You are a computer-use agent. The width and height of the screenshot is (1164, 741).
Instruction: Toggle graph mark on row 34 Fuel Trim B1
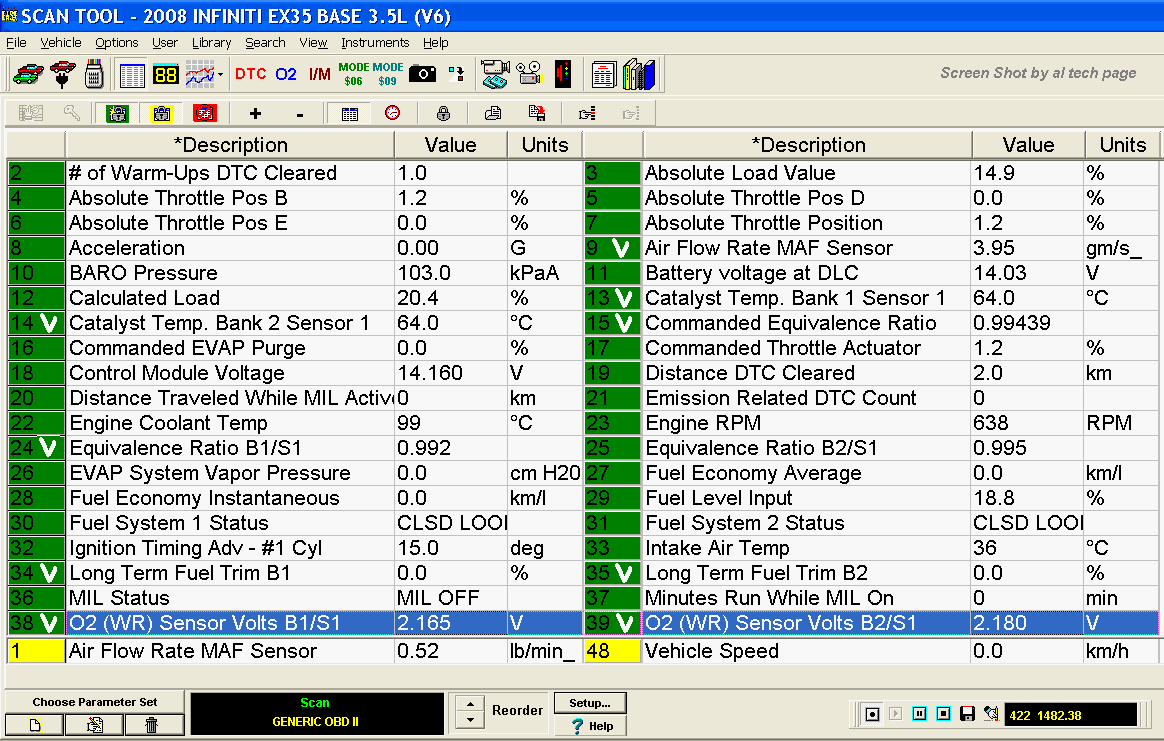tap(48, 573)
